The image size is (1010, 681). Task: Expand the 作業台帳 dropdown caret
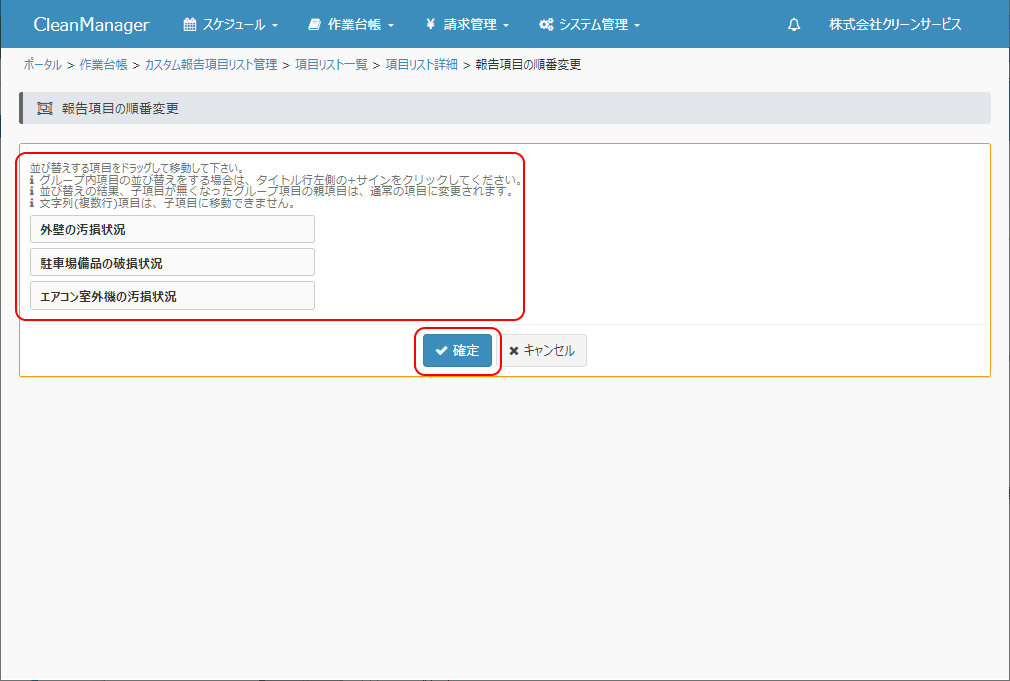391,26
